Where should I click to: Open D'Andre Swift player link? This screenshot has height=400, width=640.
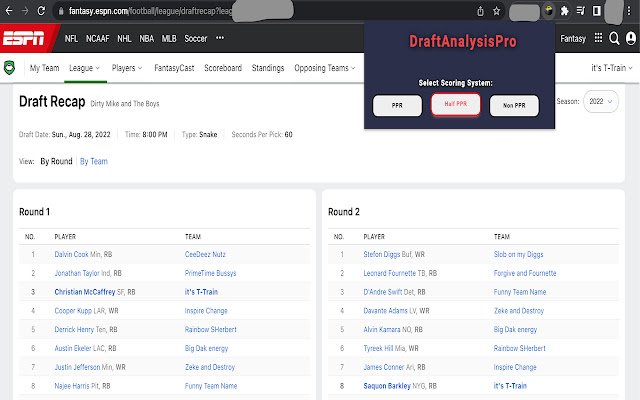[383, 292]
